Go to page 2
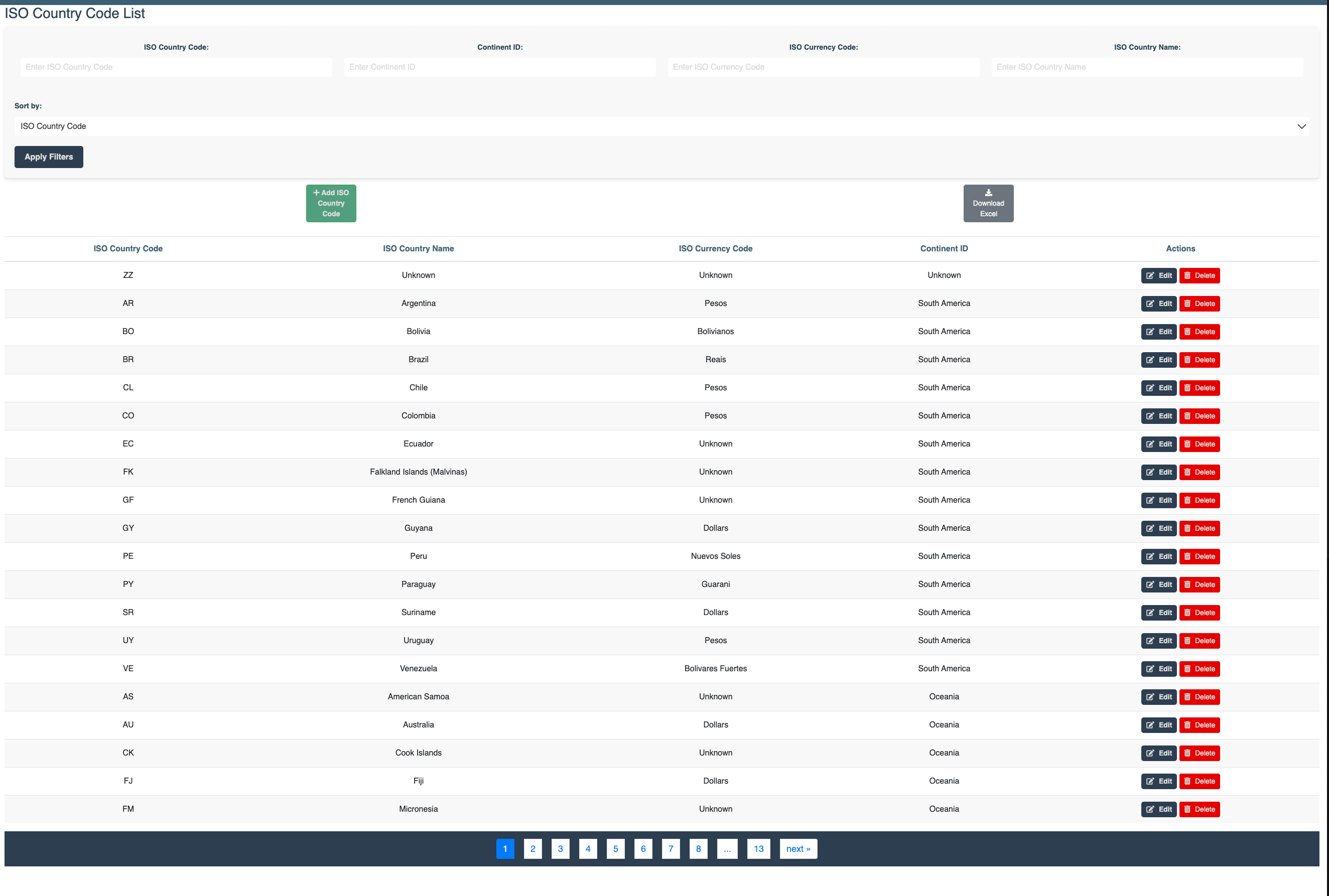The height and width of the screenshot is (896, 1329). pos(533,848)
